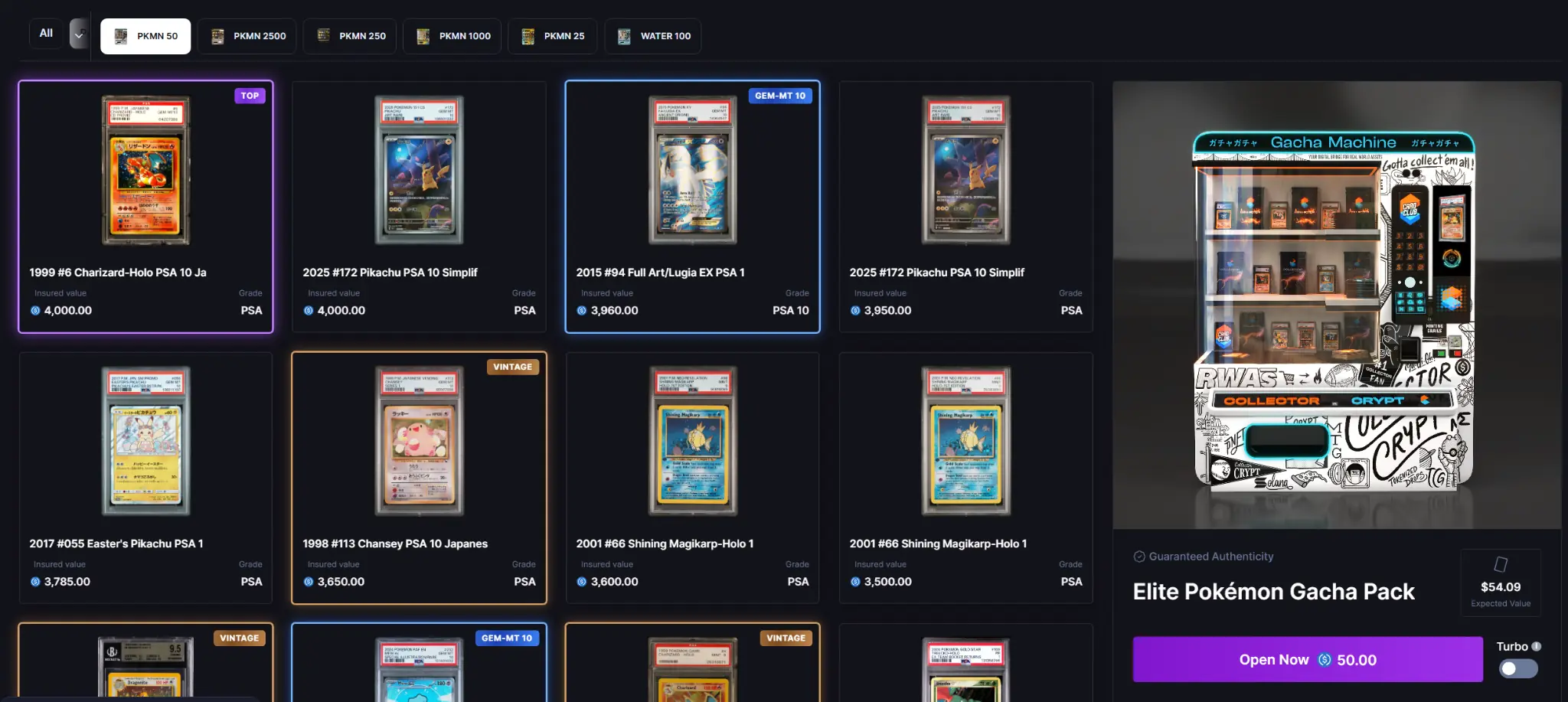Open the 1999 Charizard-Holo slab image

point(146,170)
